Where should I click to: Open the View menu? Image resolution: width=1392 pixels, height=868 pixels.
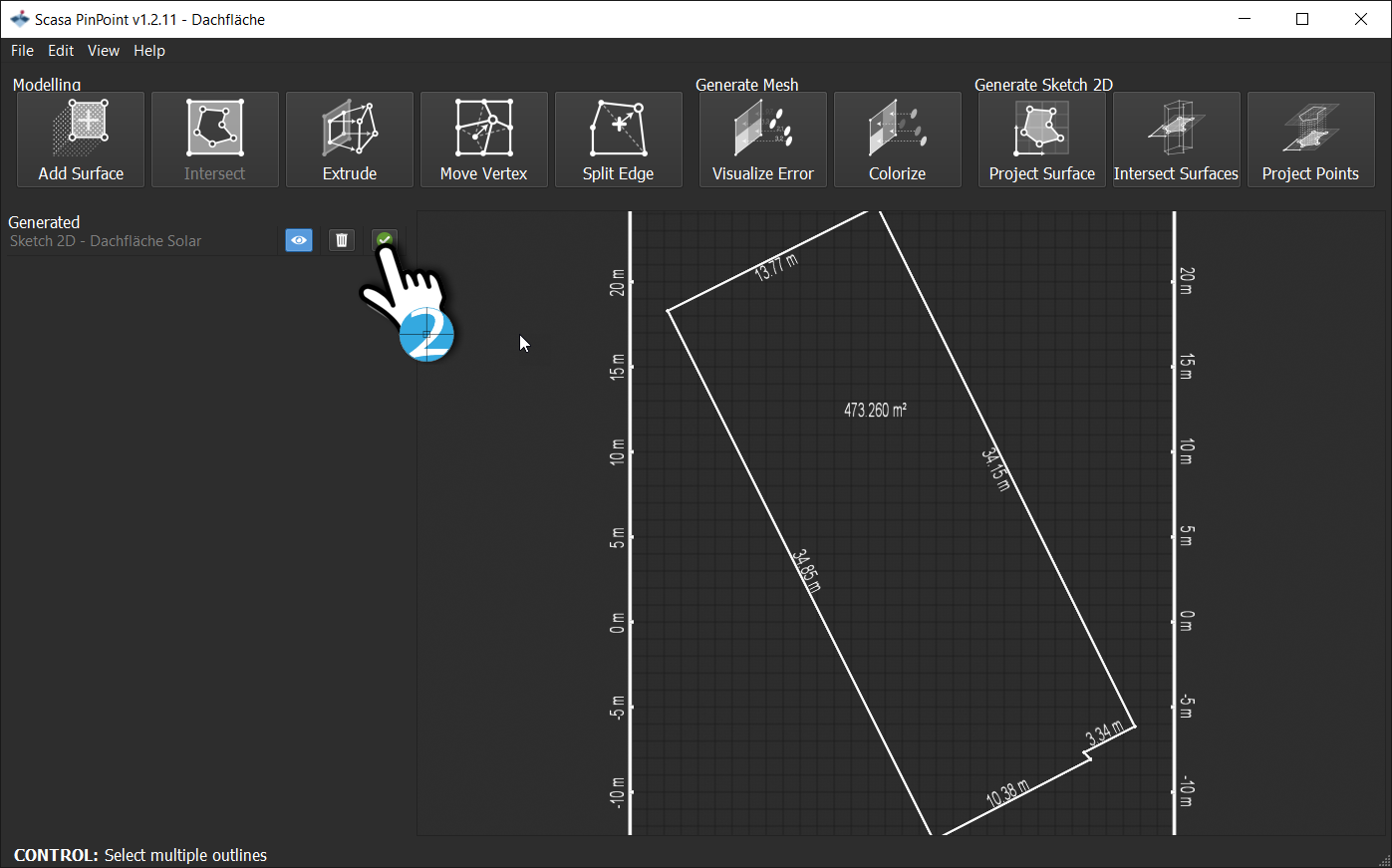104,51
